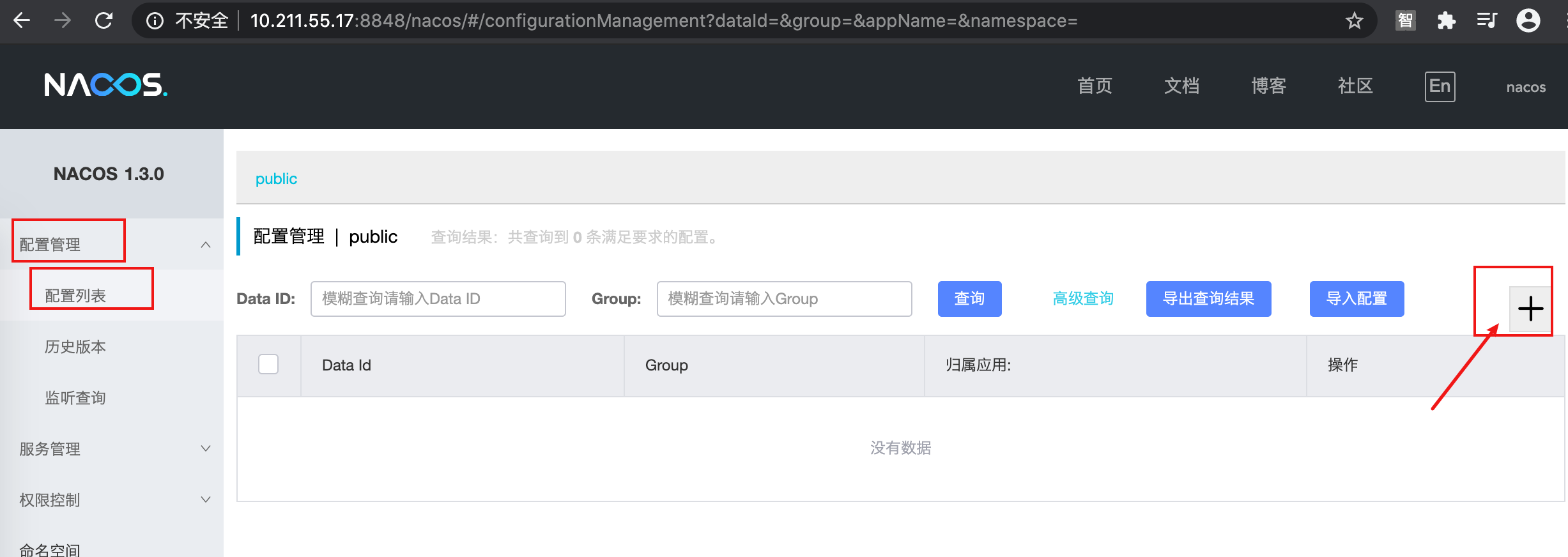The width and height of the screenshot is (1568, 557).
Task: Open 配置管理 in sidebar
Action: point(50,245)
